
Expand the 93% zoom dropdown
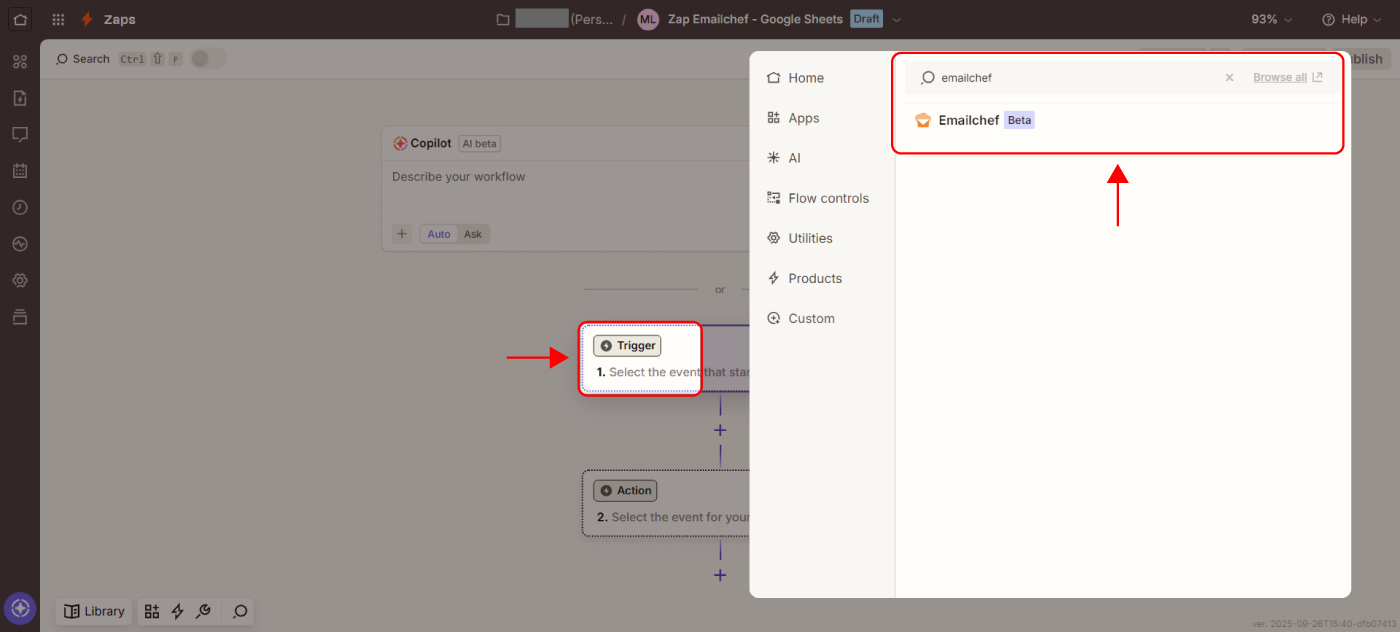click(x=1271, y=19)
